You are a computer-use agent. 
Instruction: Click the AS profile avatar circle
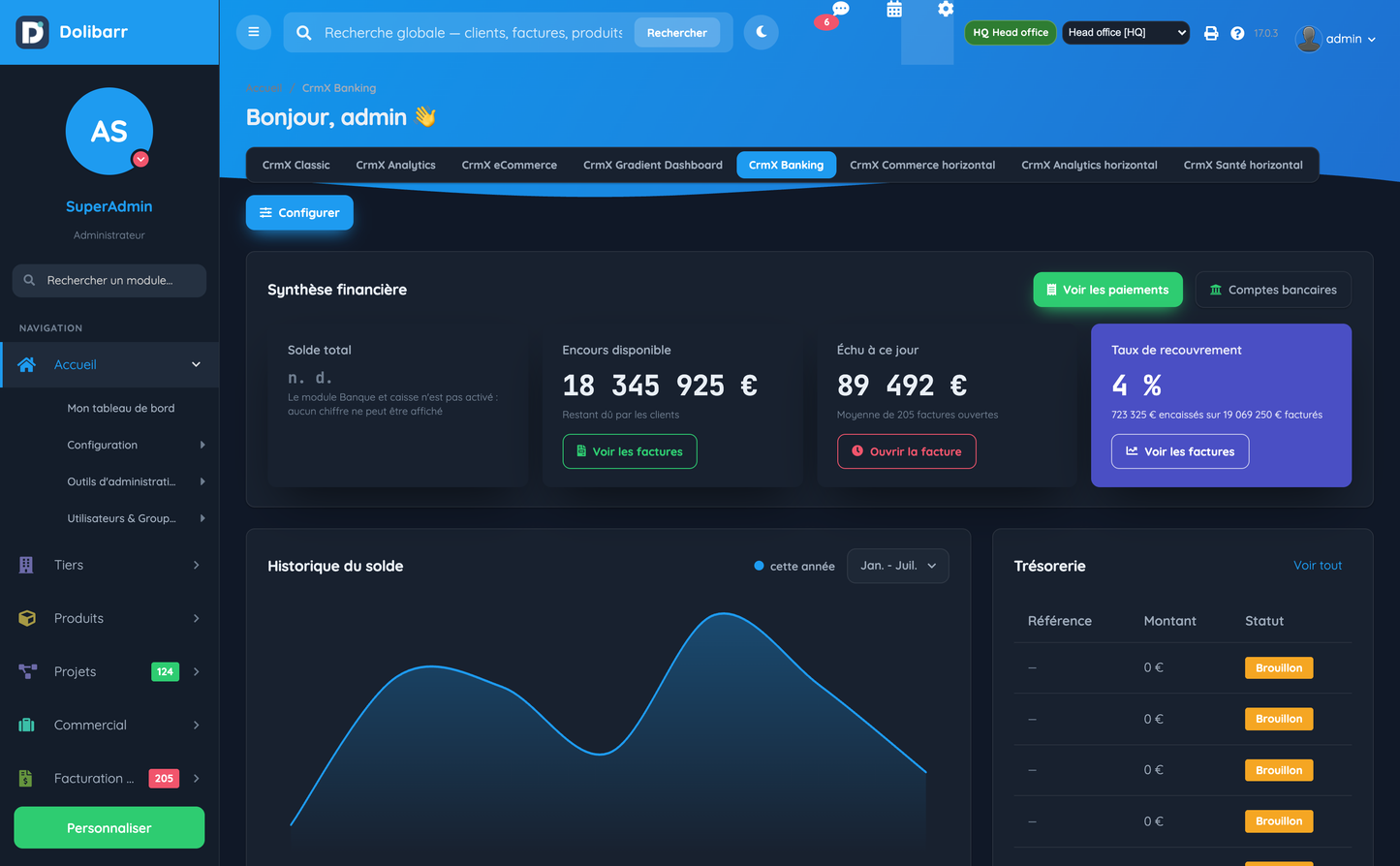pos(109,131)
